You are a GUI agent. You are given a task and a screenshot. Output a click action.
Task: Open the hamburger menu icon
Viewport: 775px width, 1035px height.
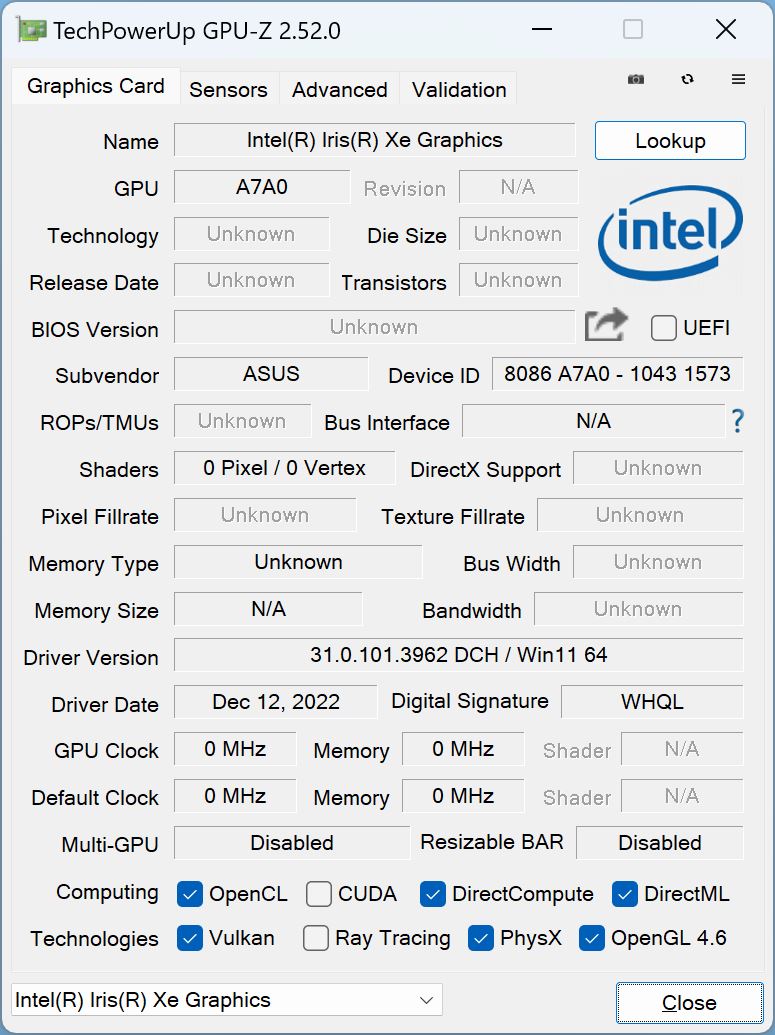739,79
